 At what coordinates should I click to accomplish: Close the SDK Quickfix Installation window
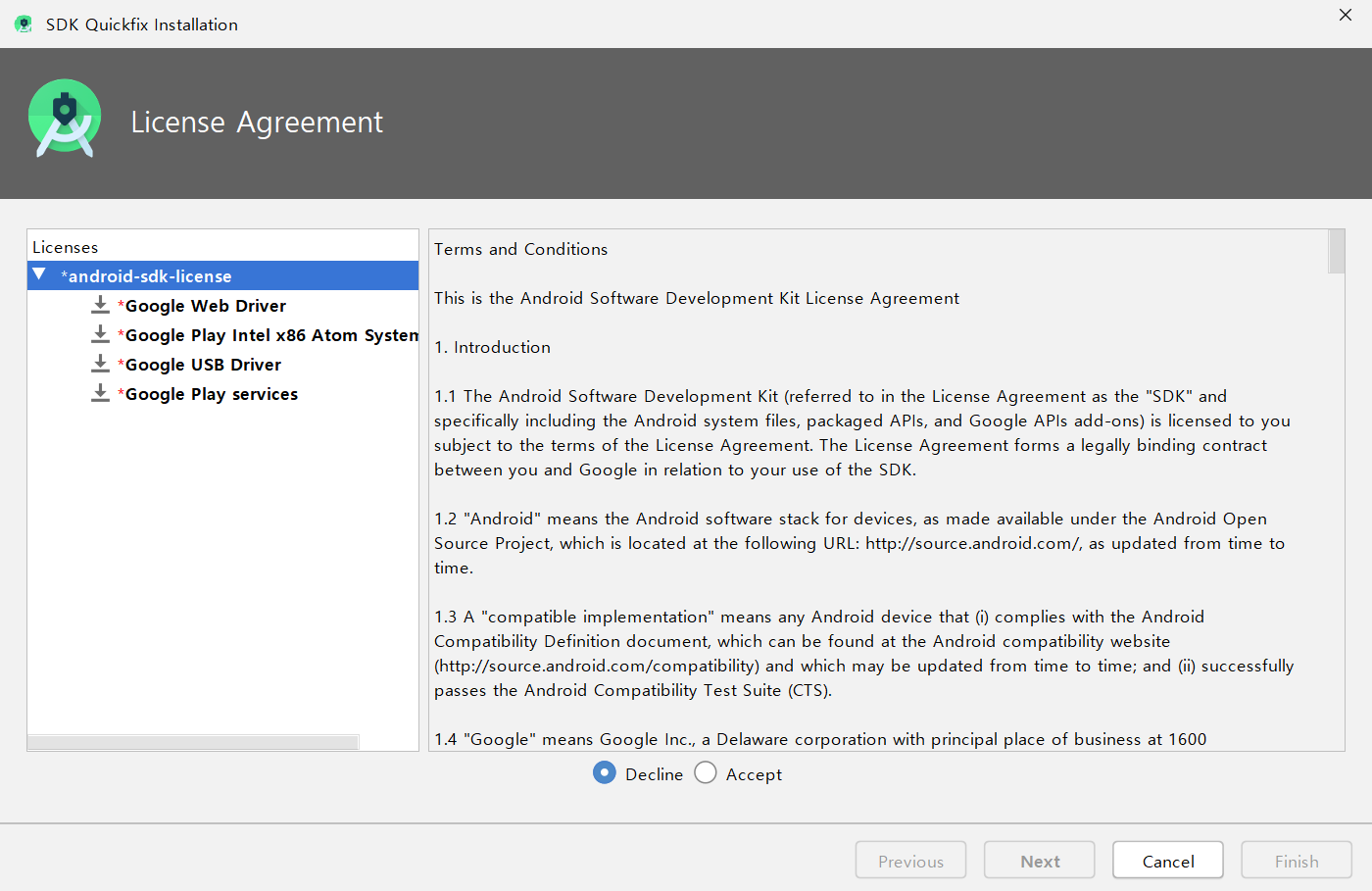tap(1346, 15)
